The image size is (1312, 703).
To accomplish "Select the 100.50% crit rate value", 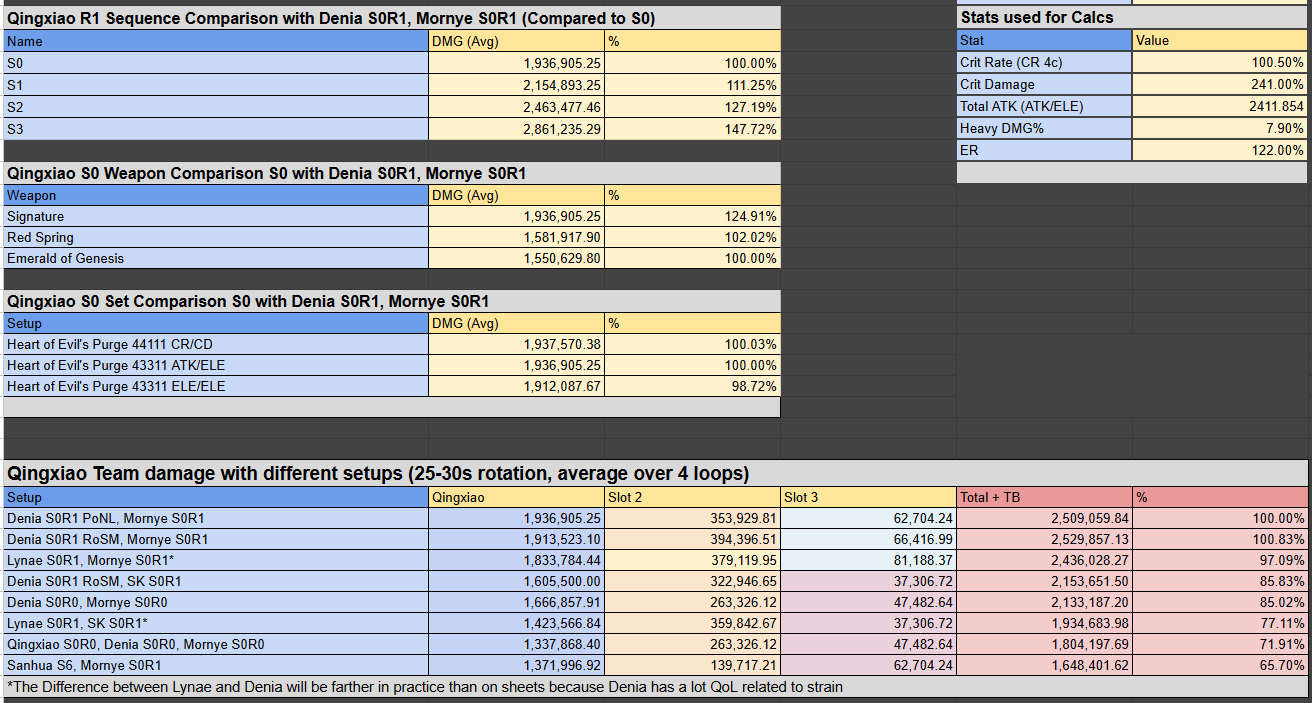I will (1220, 62).
